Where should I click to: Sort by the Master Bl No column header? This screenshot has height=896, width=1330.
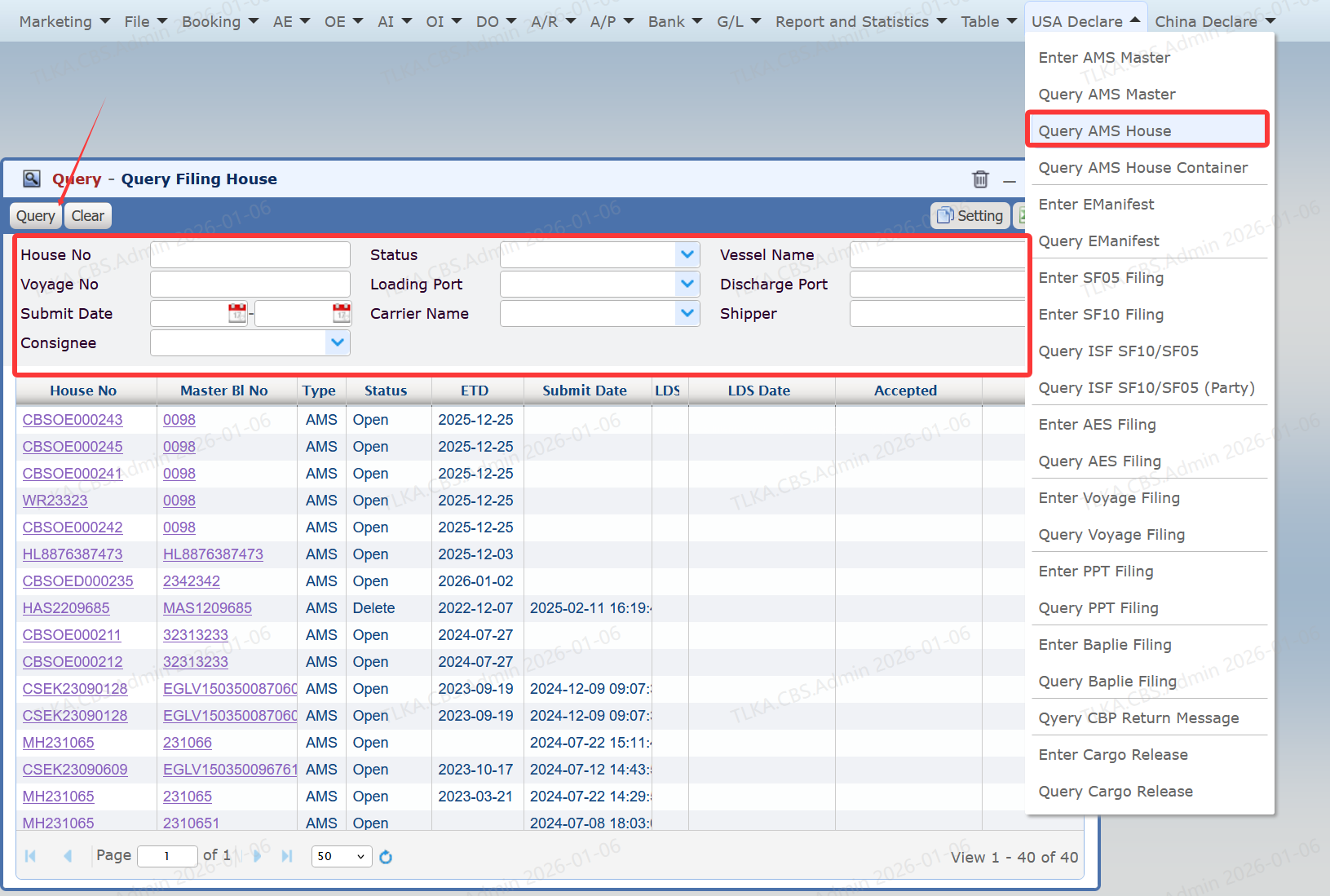click(x=224, y=391)
